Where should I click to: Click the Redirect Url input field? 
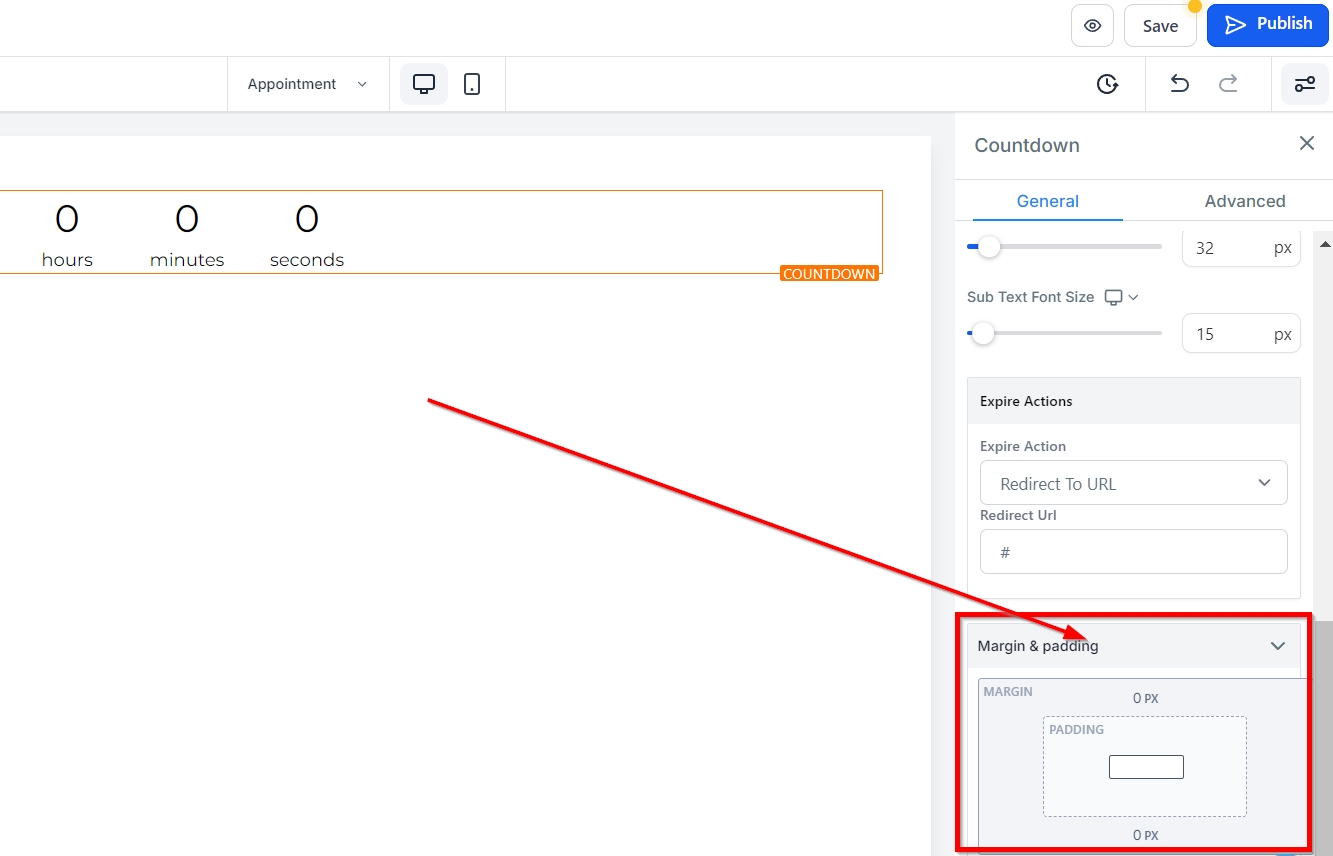(1133, 552)
